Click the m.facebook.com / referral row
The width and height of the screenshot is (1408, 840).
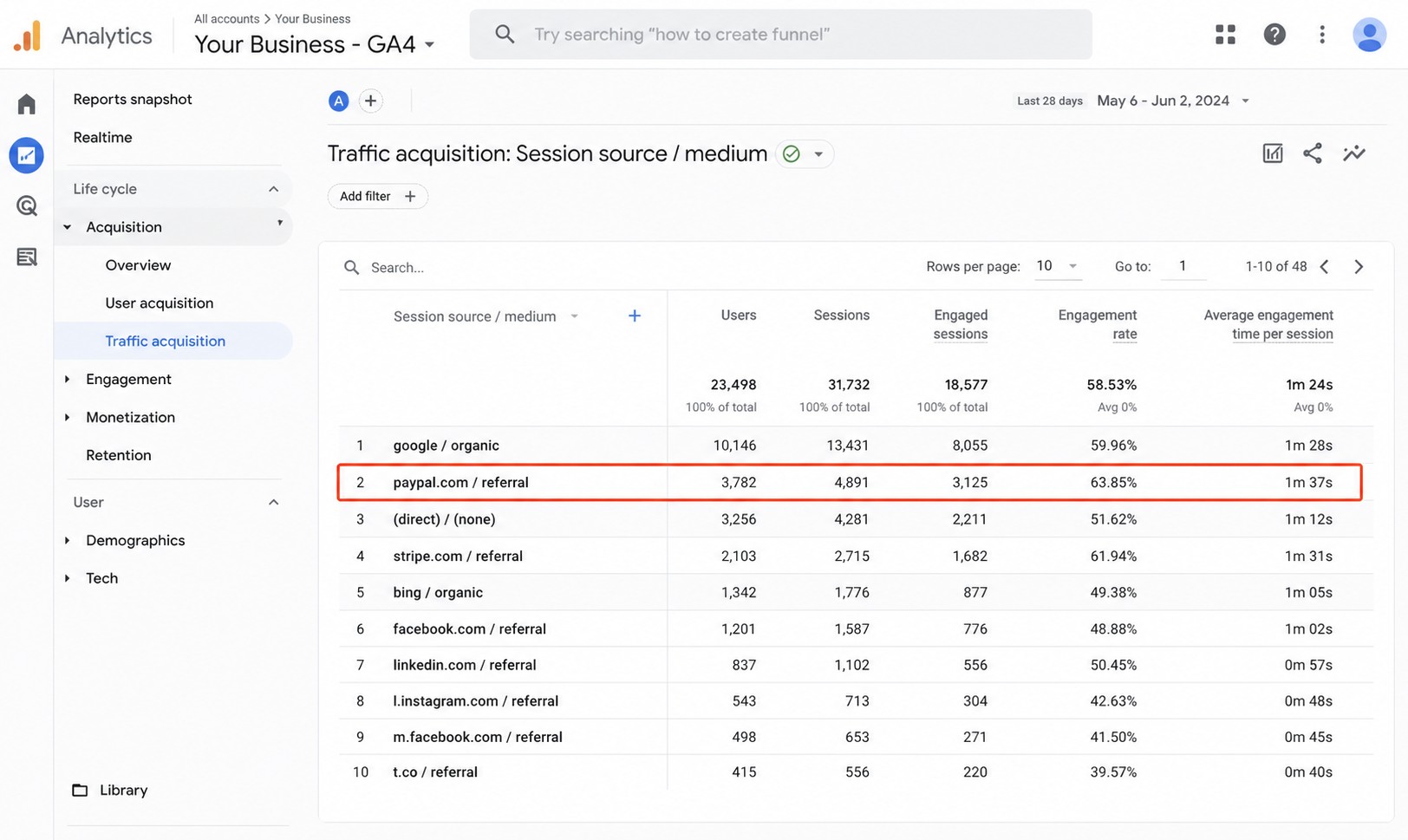click(x=856, y=737)
